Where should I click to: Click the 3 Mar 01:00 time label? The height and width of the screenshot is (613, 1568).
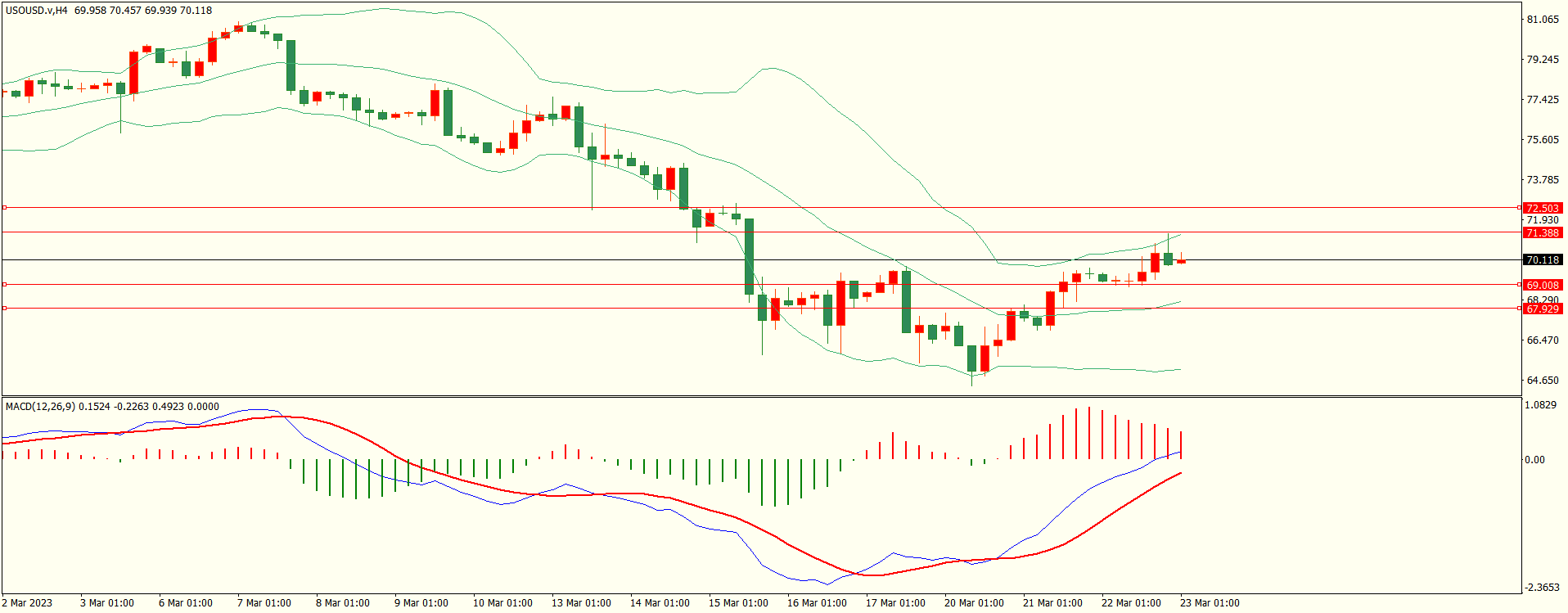107,603
